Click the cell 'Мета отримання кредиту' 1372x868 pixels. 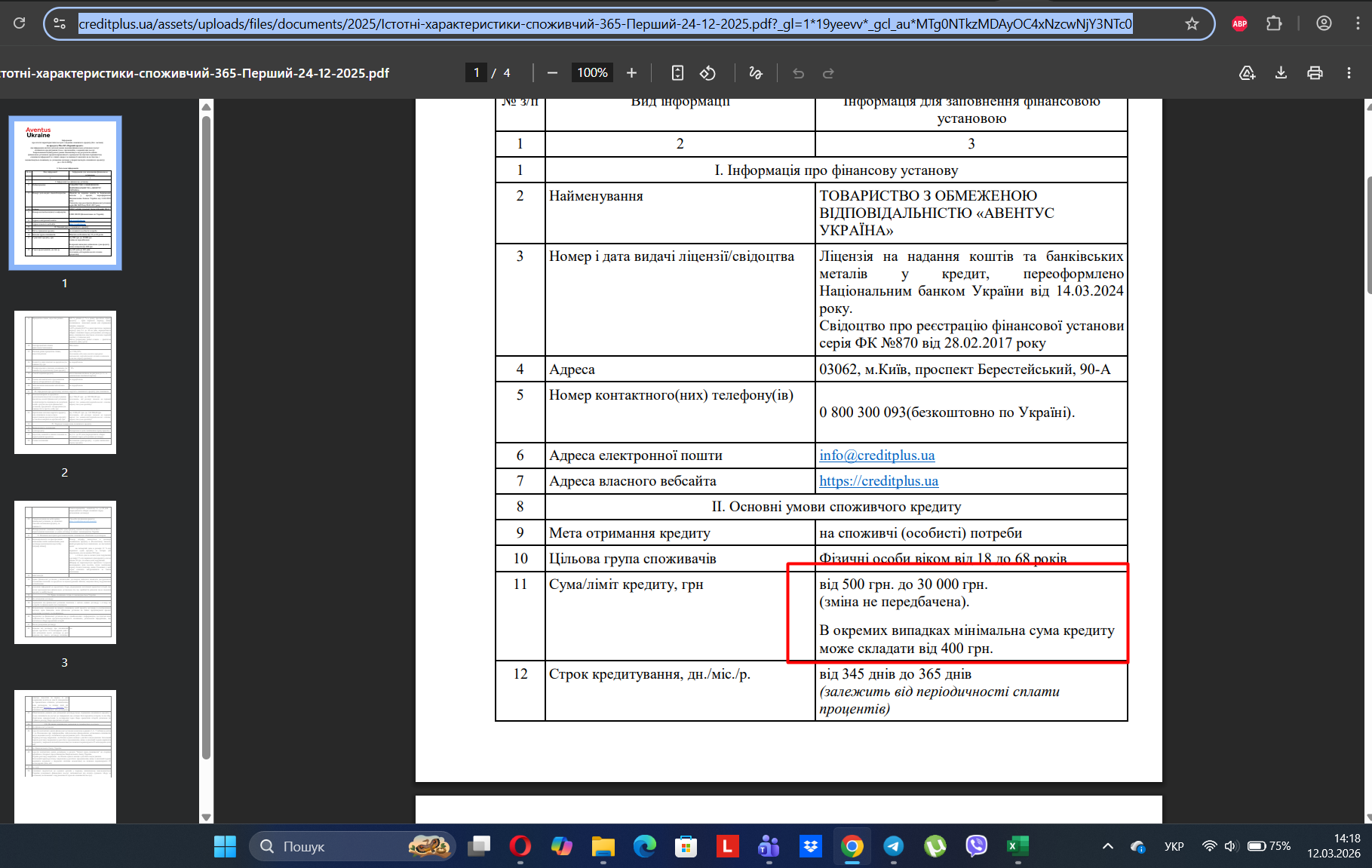click(680, 533)
